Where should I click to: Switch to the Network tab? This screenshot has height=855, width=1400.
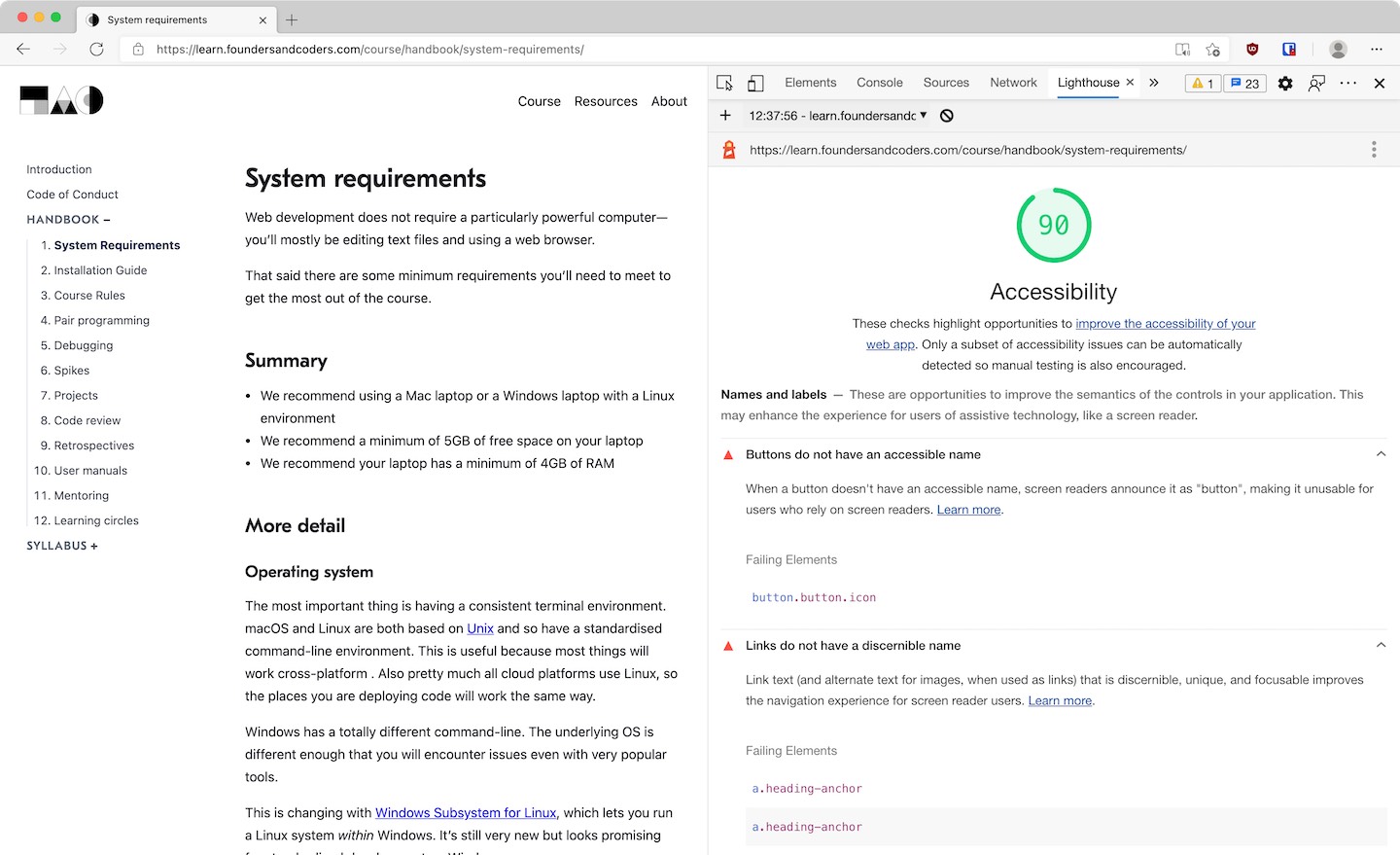(1013, 83)
